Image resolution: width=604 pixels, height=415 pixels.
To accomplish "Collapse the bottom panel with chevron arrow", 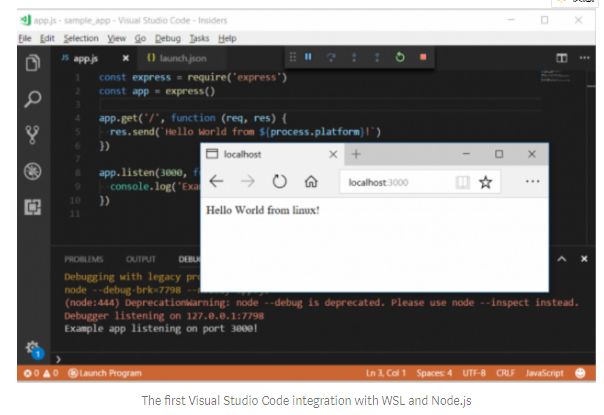I will 560,259.
